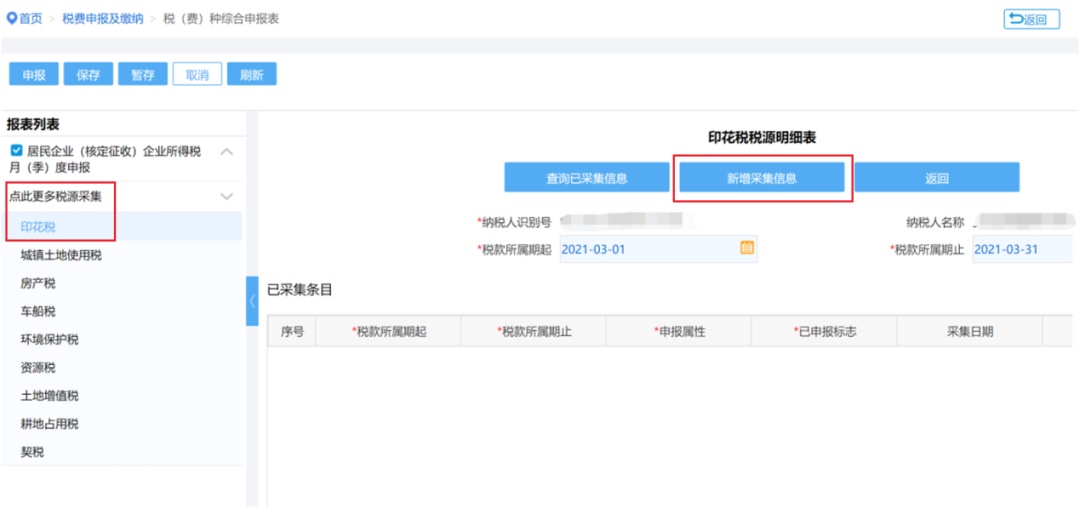Open the calendar picker for tax period start
This screenshot has width=1080, height=508.
tap(746, 248)
